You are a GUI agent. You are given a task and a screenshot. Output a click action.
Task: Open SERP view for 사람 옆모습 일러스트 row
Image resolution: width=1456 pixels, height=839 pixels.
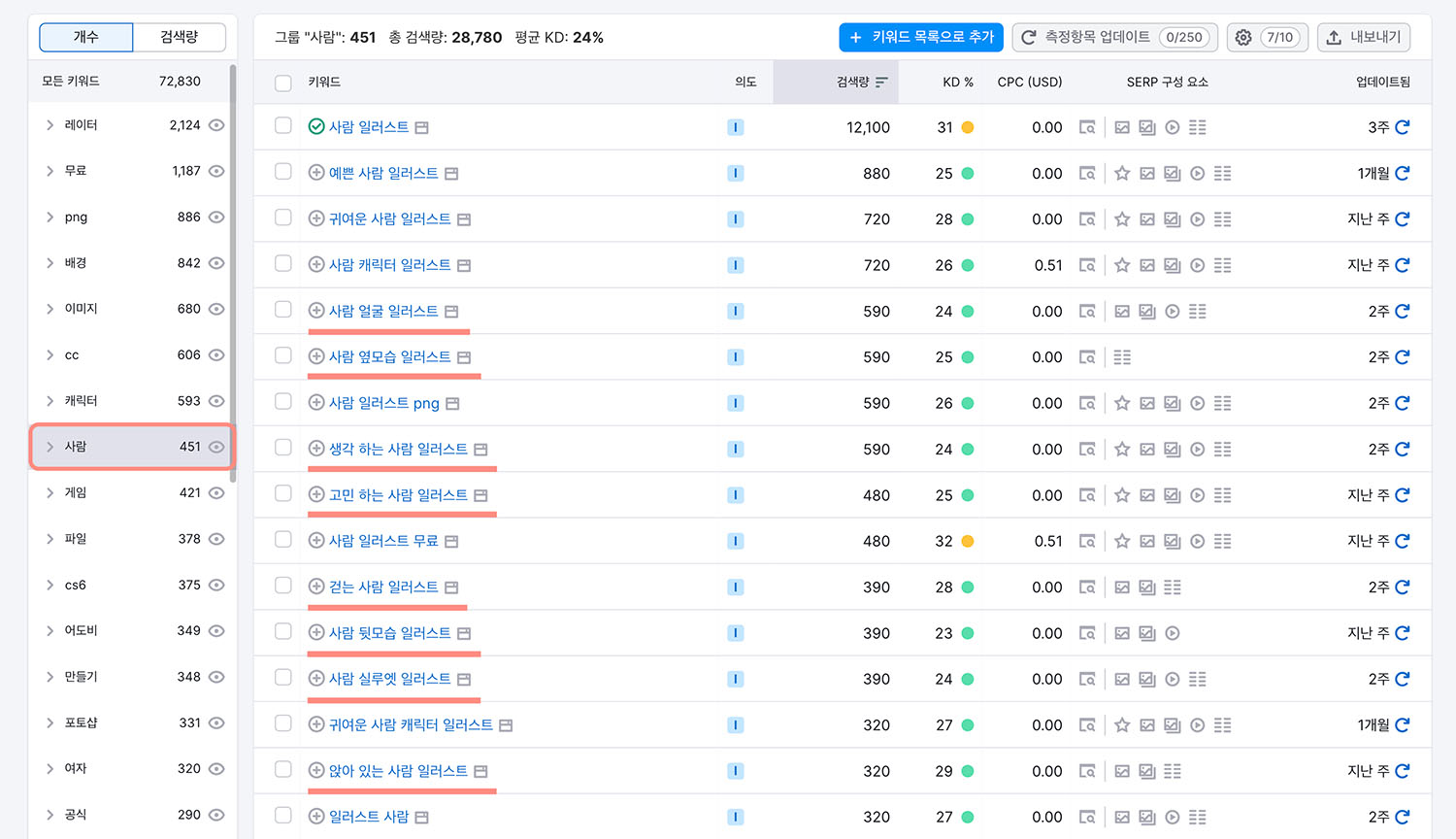(1087, 357)
